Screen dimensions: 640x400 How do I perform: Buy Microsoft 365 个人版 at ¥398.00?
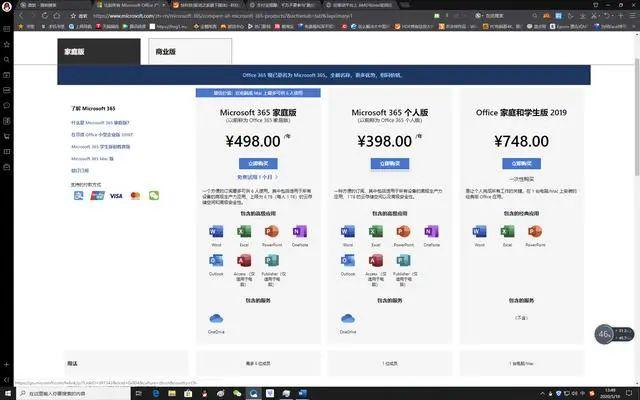point(390,163)
